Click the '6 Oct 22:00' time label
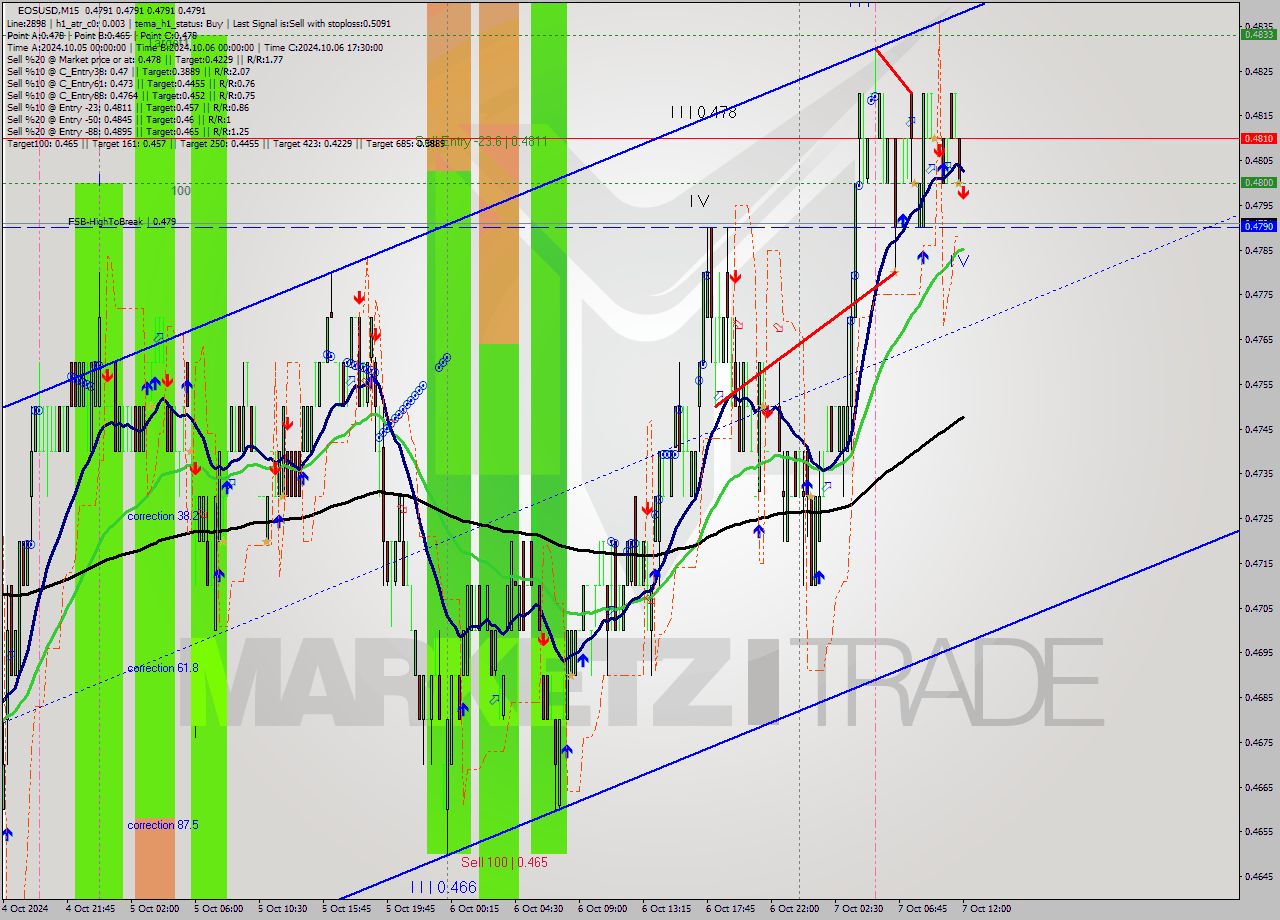The height and width of the screenshot is (920, 1280). pyautogui.click(x=794, y=909)
